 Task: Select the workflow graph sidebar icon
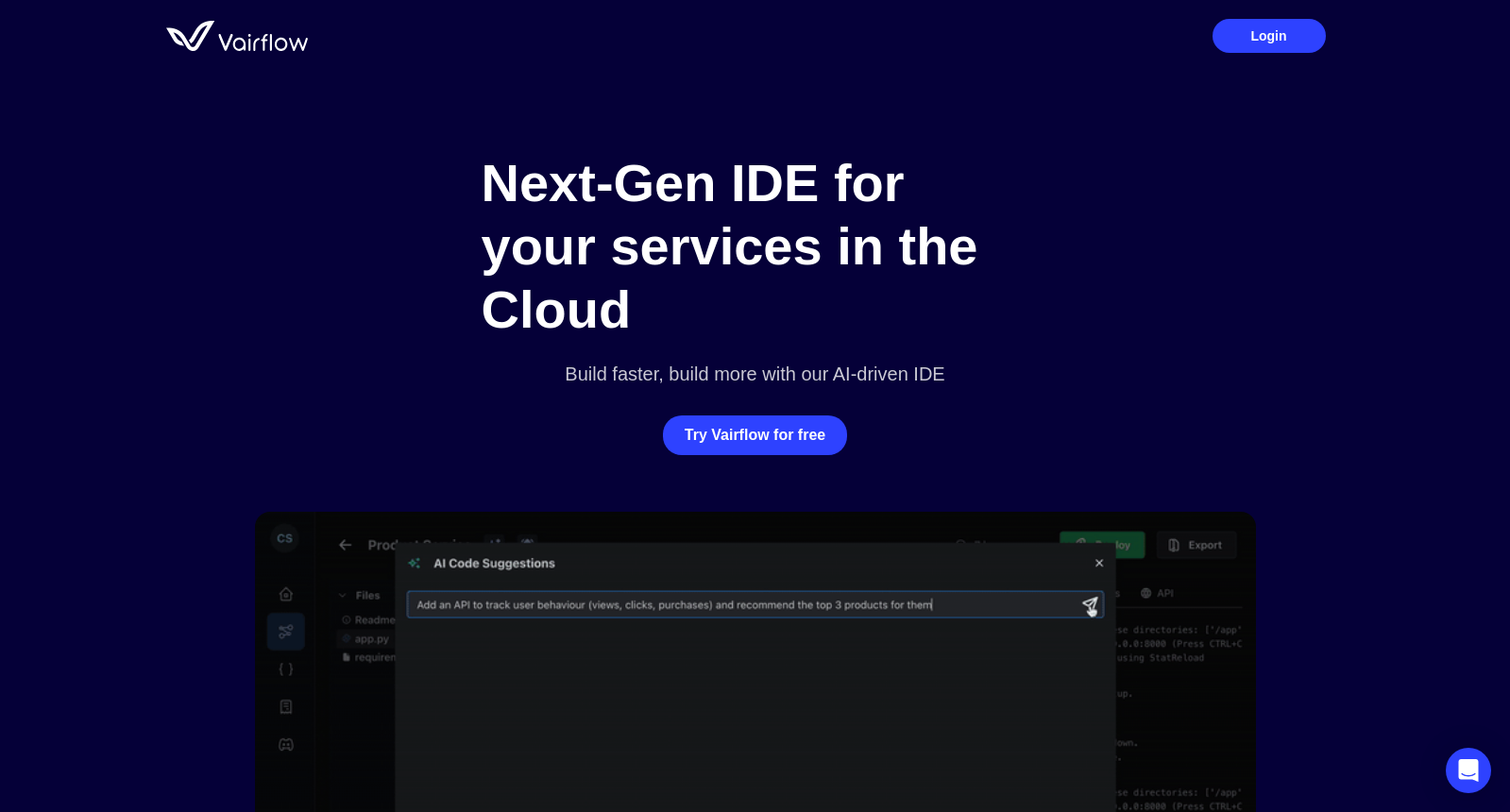pyautogui.click(x=286, y=632)
